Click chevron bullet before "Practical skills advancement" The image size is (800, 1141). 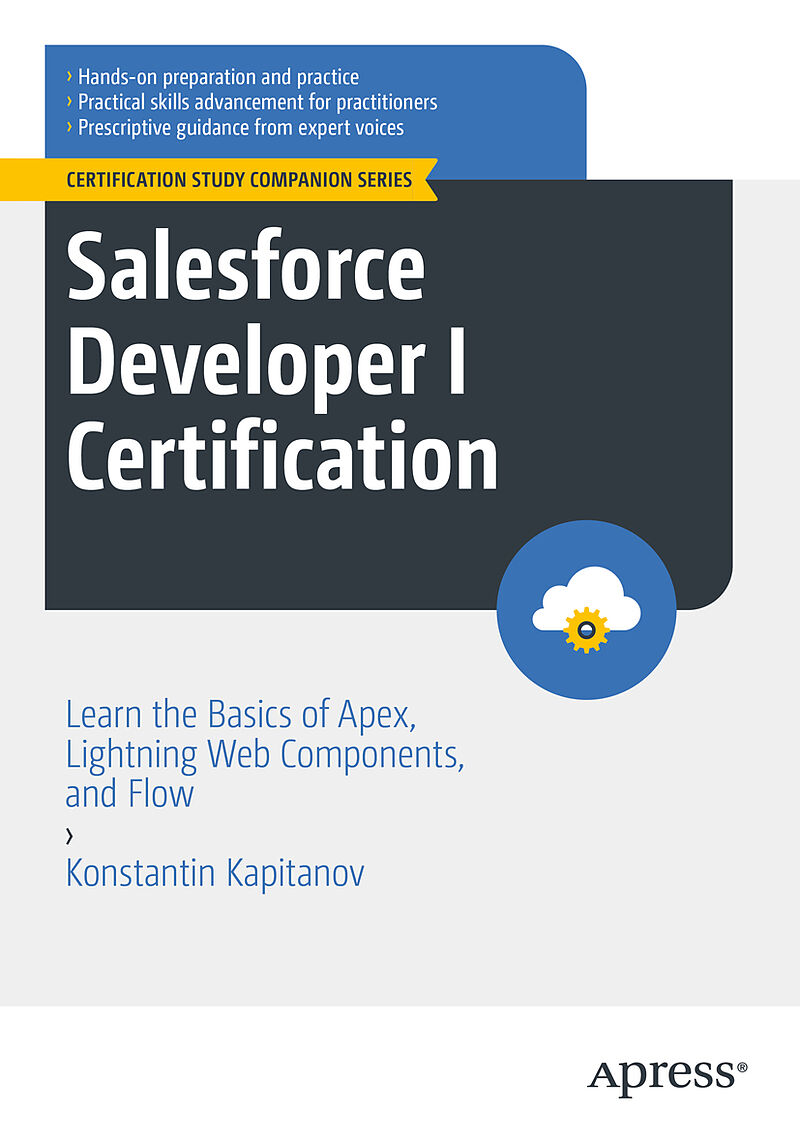[x=68, y=102]
